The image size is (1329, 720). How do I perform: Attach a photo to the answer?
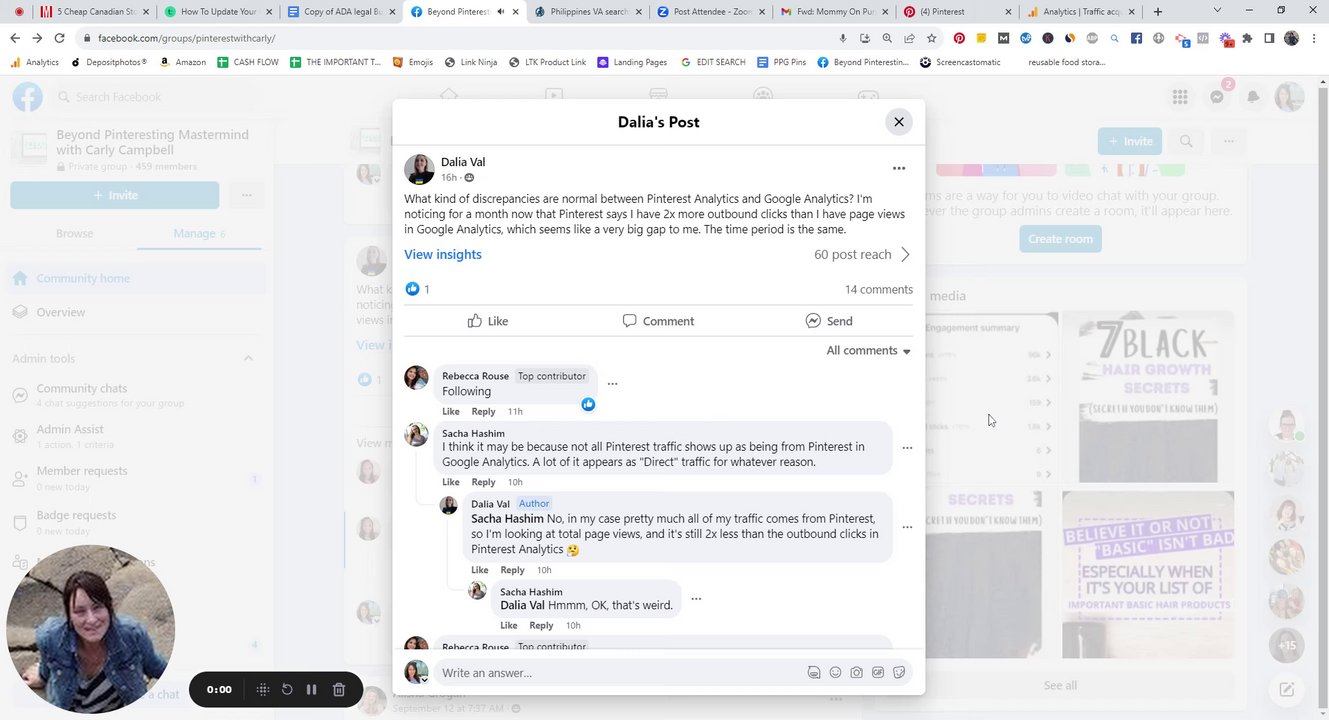click(856, 673)
